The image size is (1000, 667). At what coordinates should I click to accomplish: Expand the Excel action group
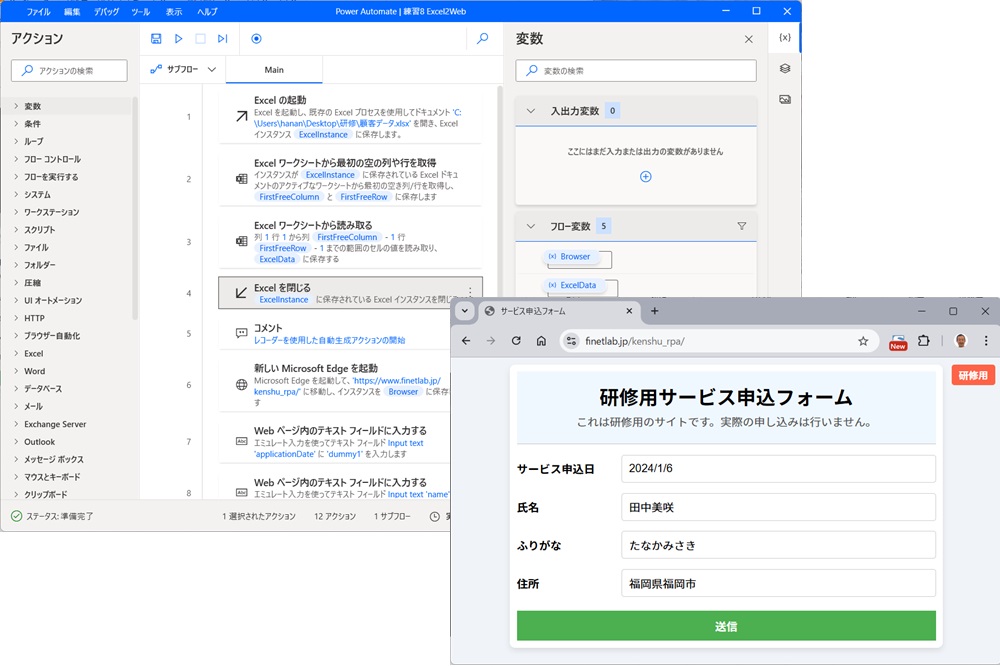[x=16, y=353]
